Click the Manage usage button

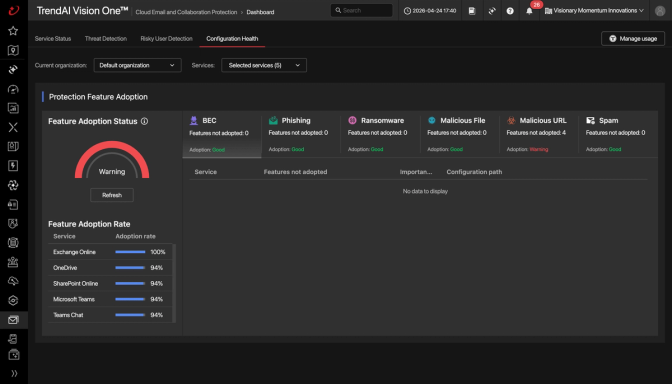coord(633,39)
